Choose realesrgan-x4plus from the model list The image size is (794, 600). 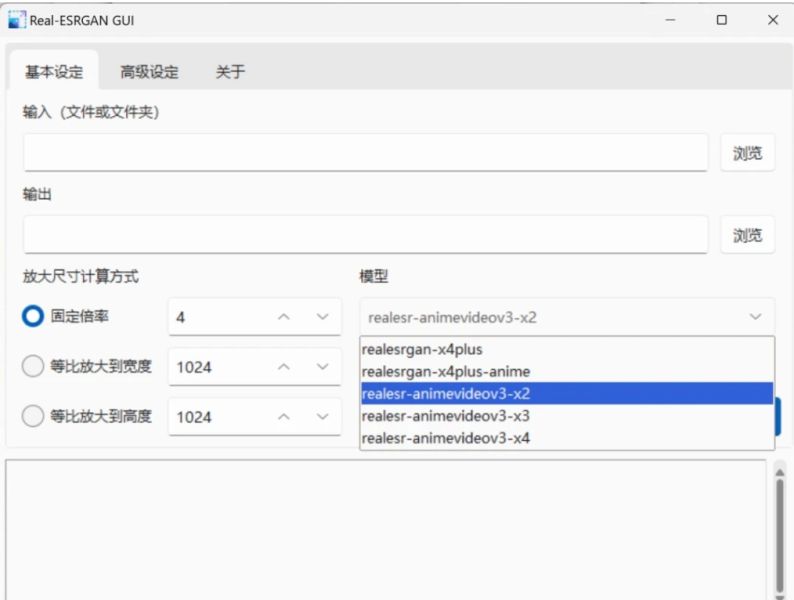567,349
